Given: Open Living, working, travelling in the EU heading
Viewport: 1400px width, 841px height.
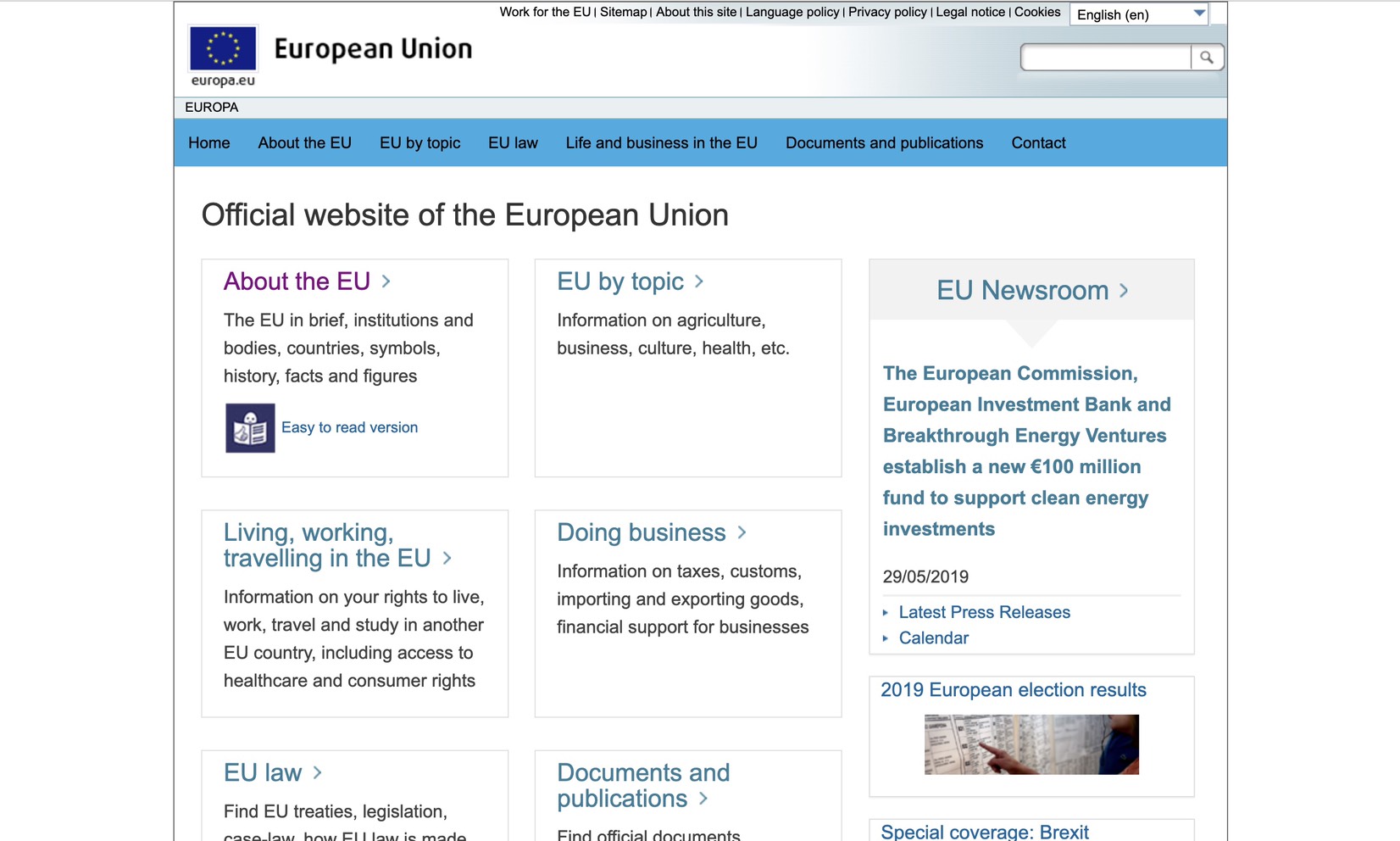Looking at the screenshot, I should 327,545.
